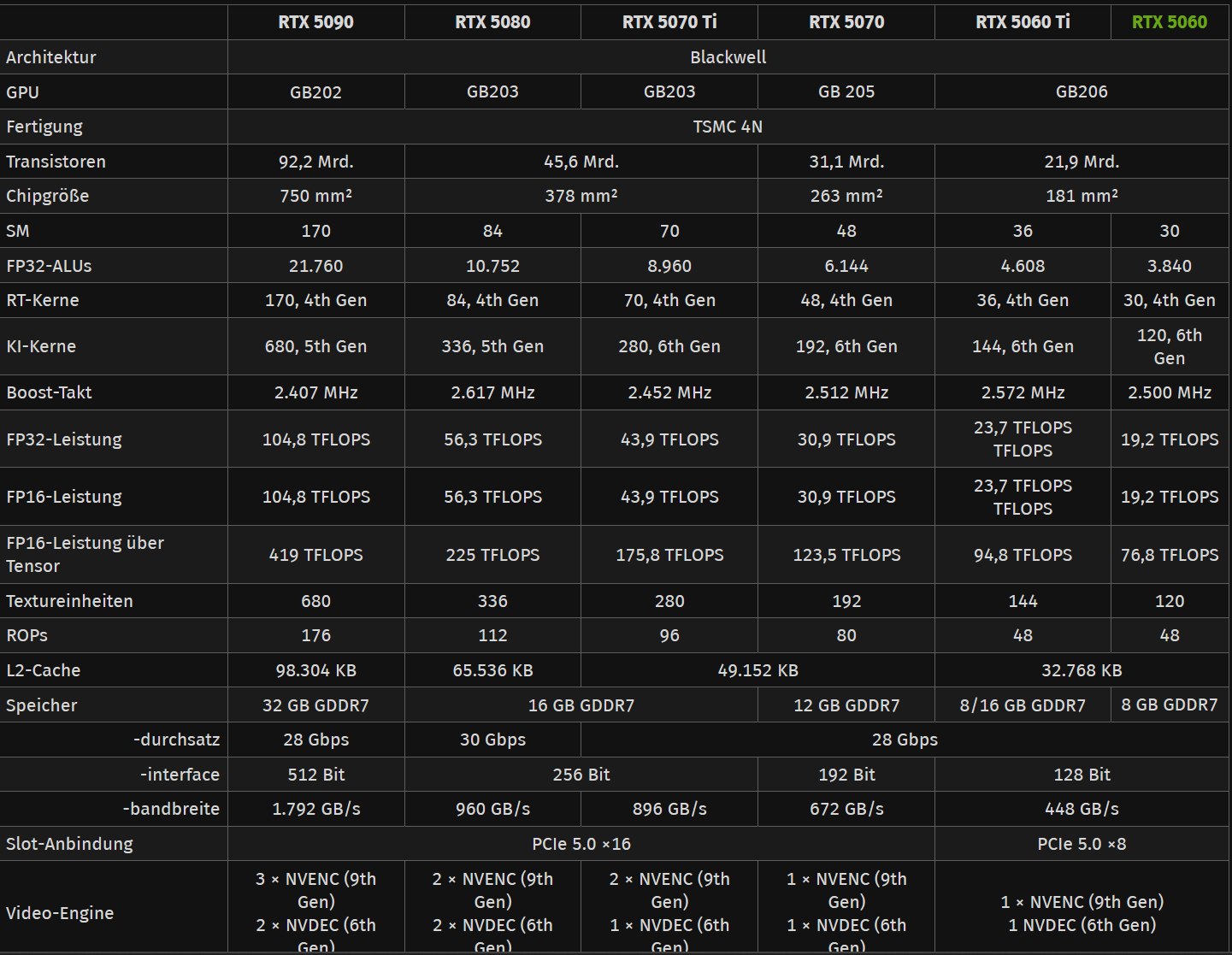Click the 1.792 GB/s bandbreite value
Viewport: 1232px width, 955px height.
(x=315, y=809)
